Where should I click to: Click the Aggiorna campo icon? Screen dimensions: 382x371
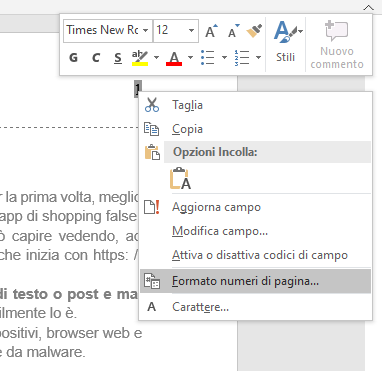[x=152, y=207]
